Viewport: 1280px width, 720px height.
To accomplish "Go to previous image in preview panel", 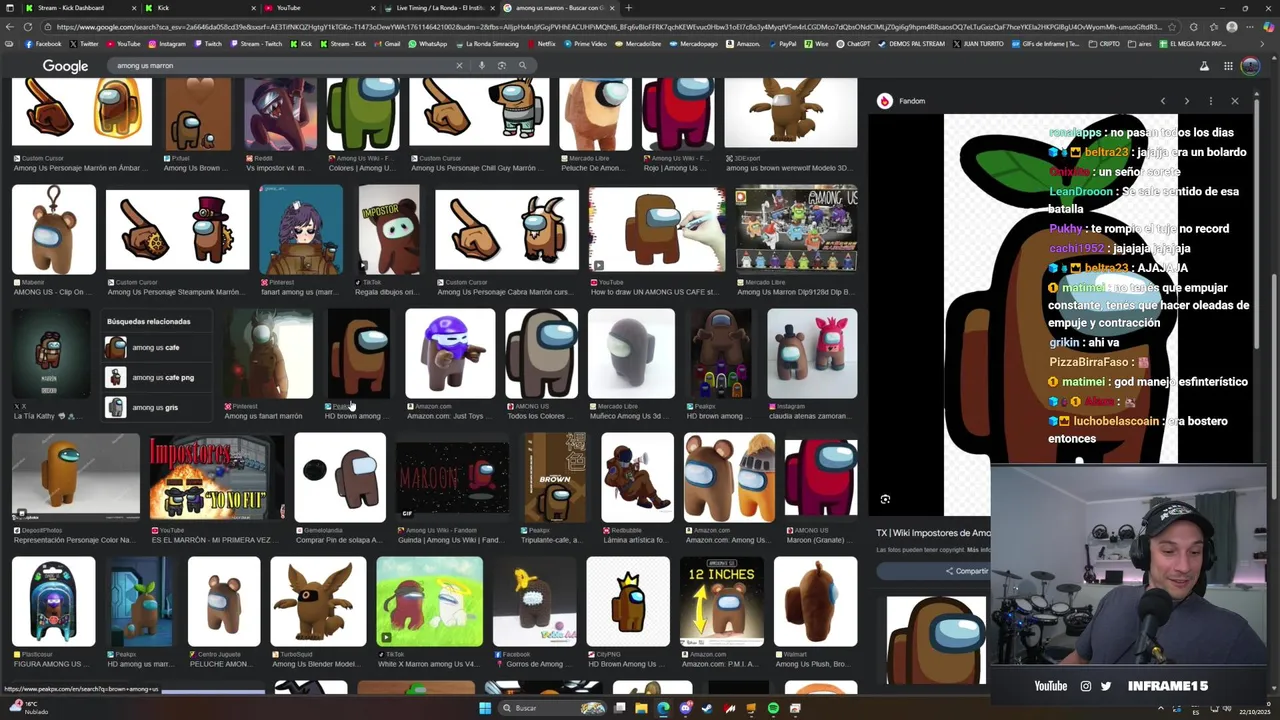I will click(1162, 101).
